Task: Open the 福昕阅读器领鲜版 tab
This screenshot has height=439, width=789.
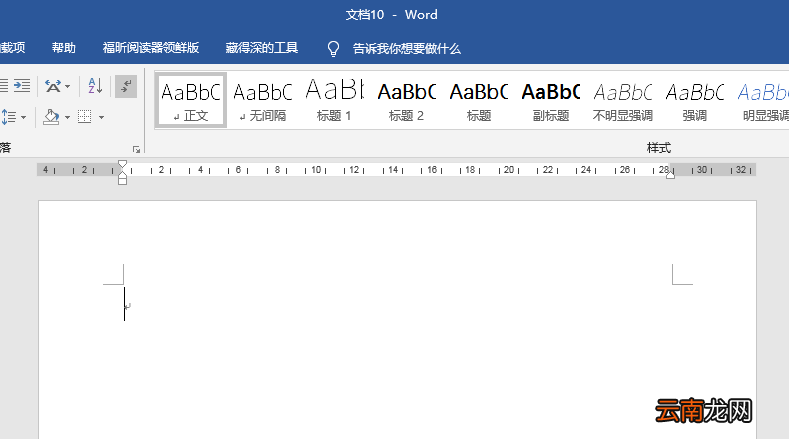Action: [151, 48]
